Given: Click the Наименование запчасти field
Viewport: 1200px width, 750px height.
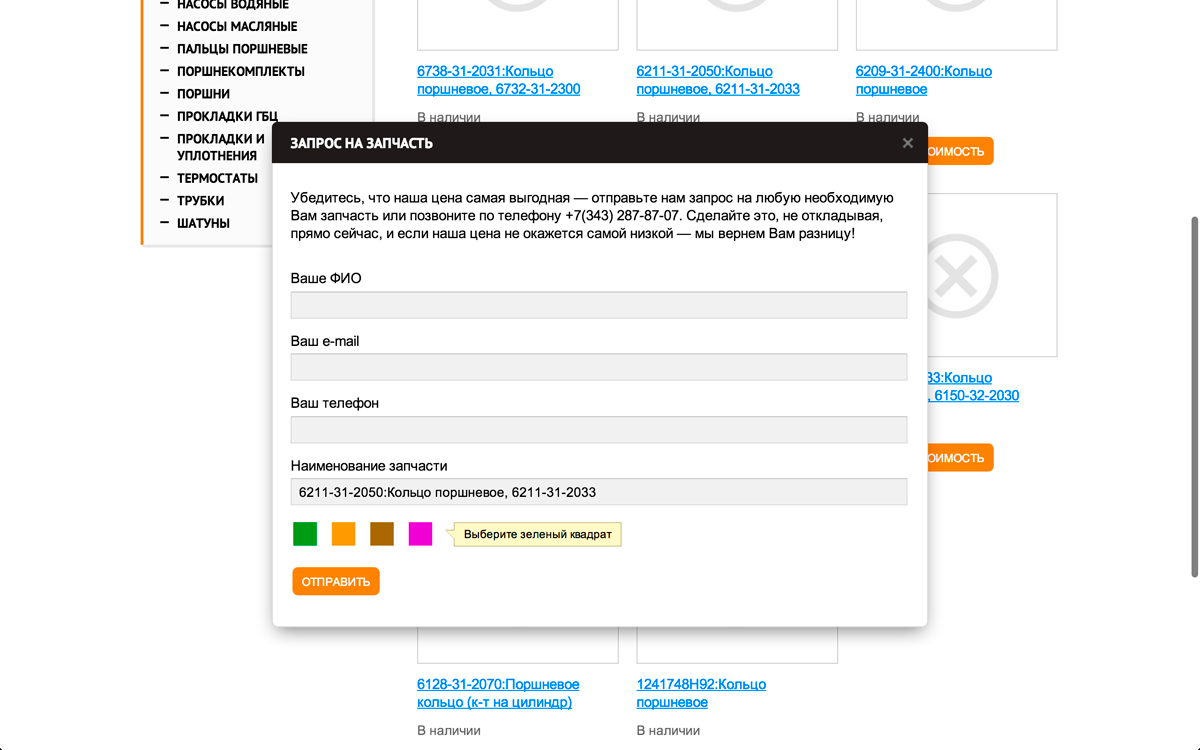Looking at the screenshot, I should (598, 492).
